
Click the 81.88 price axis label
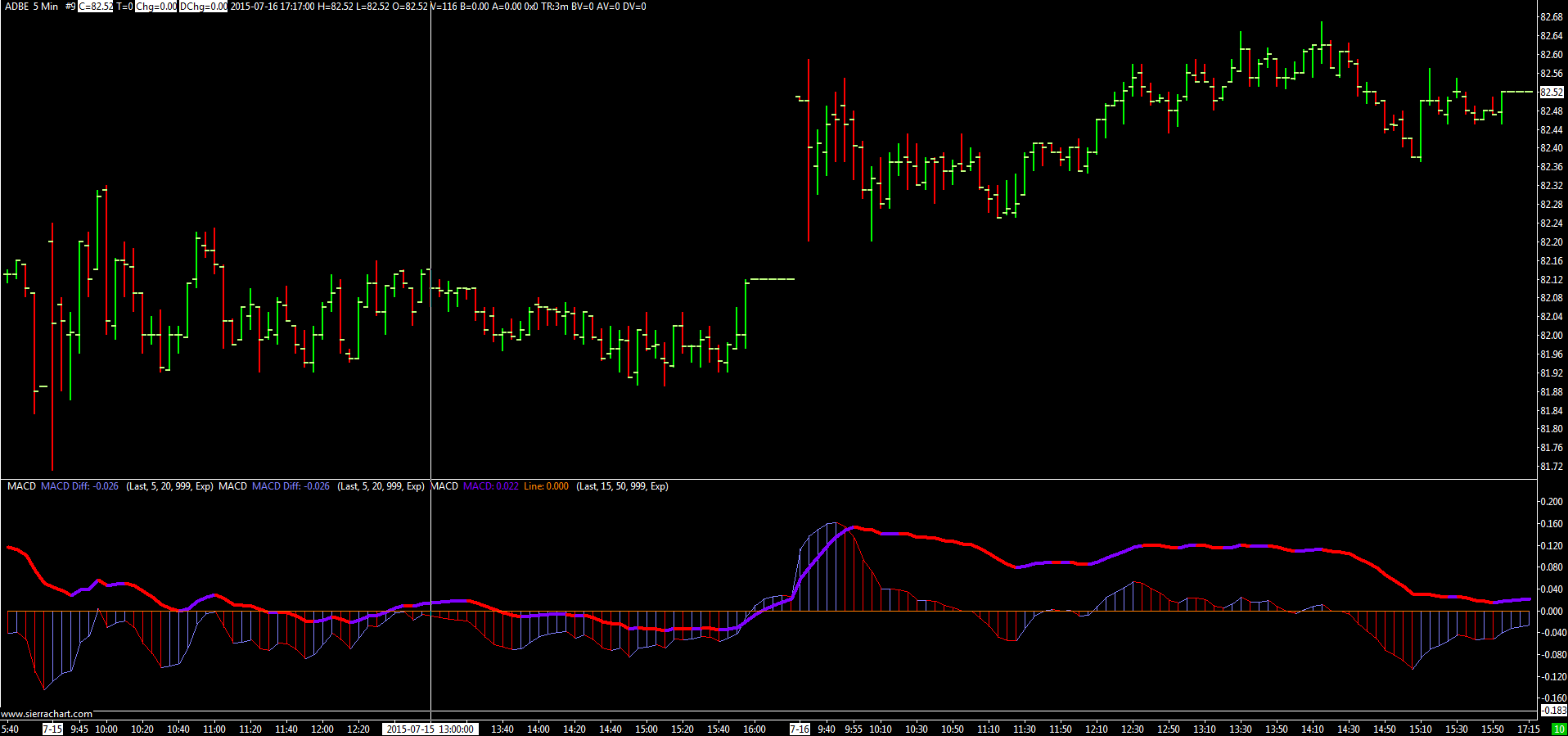coord(1552,392)
